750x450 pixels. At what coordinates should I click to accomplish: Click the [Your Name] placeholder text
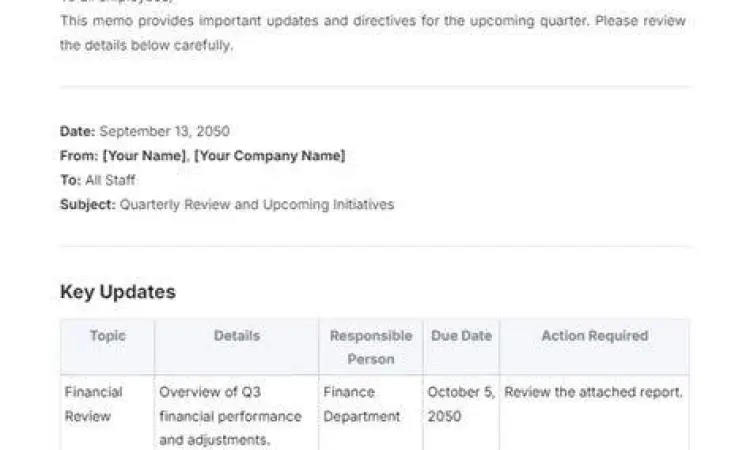point(145,156)
